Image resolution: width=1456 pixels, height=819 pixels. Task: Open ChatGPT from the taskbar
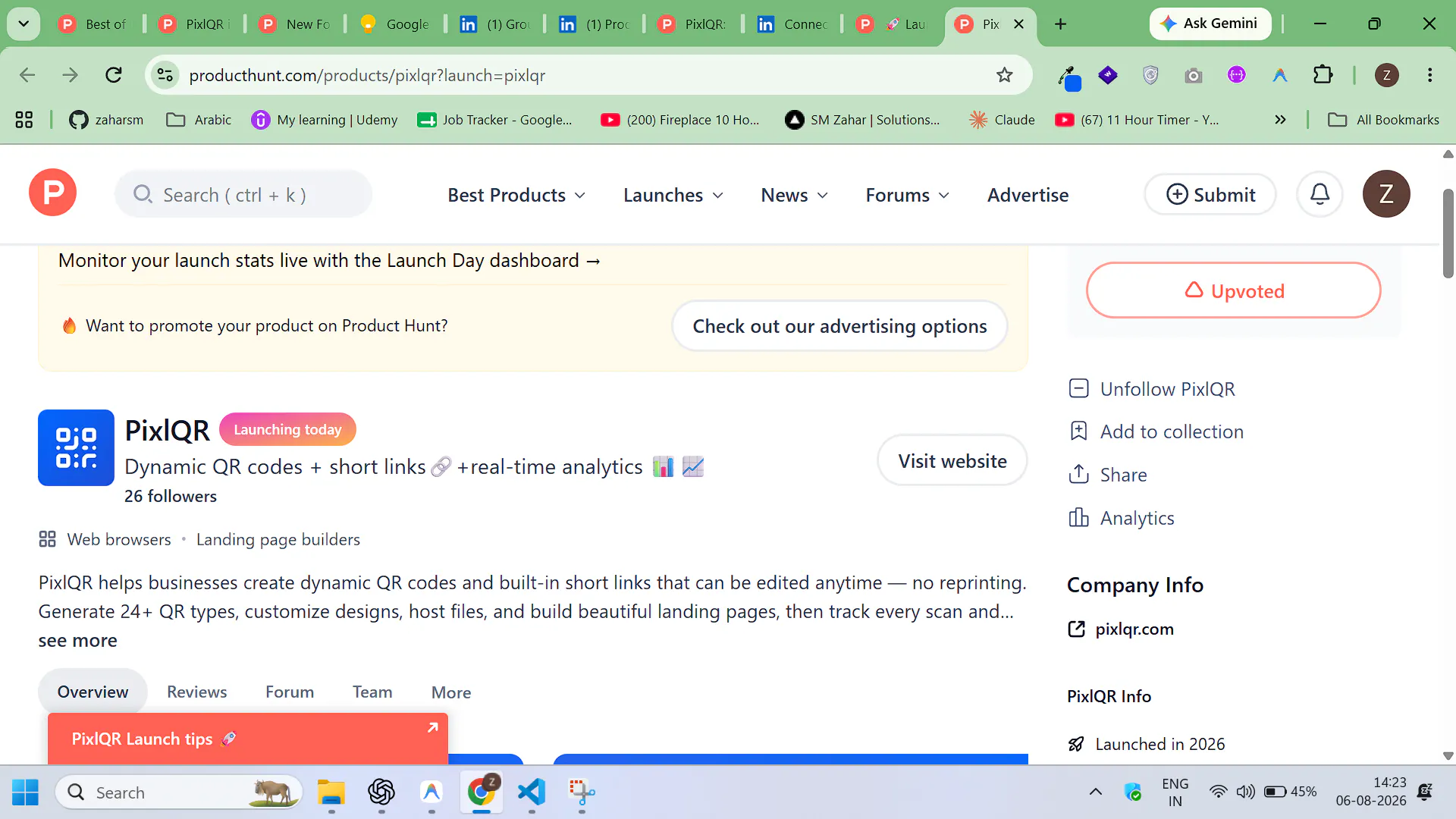(x=381, y=792)
